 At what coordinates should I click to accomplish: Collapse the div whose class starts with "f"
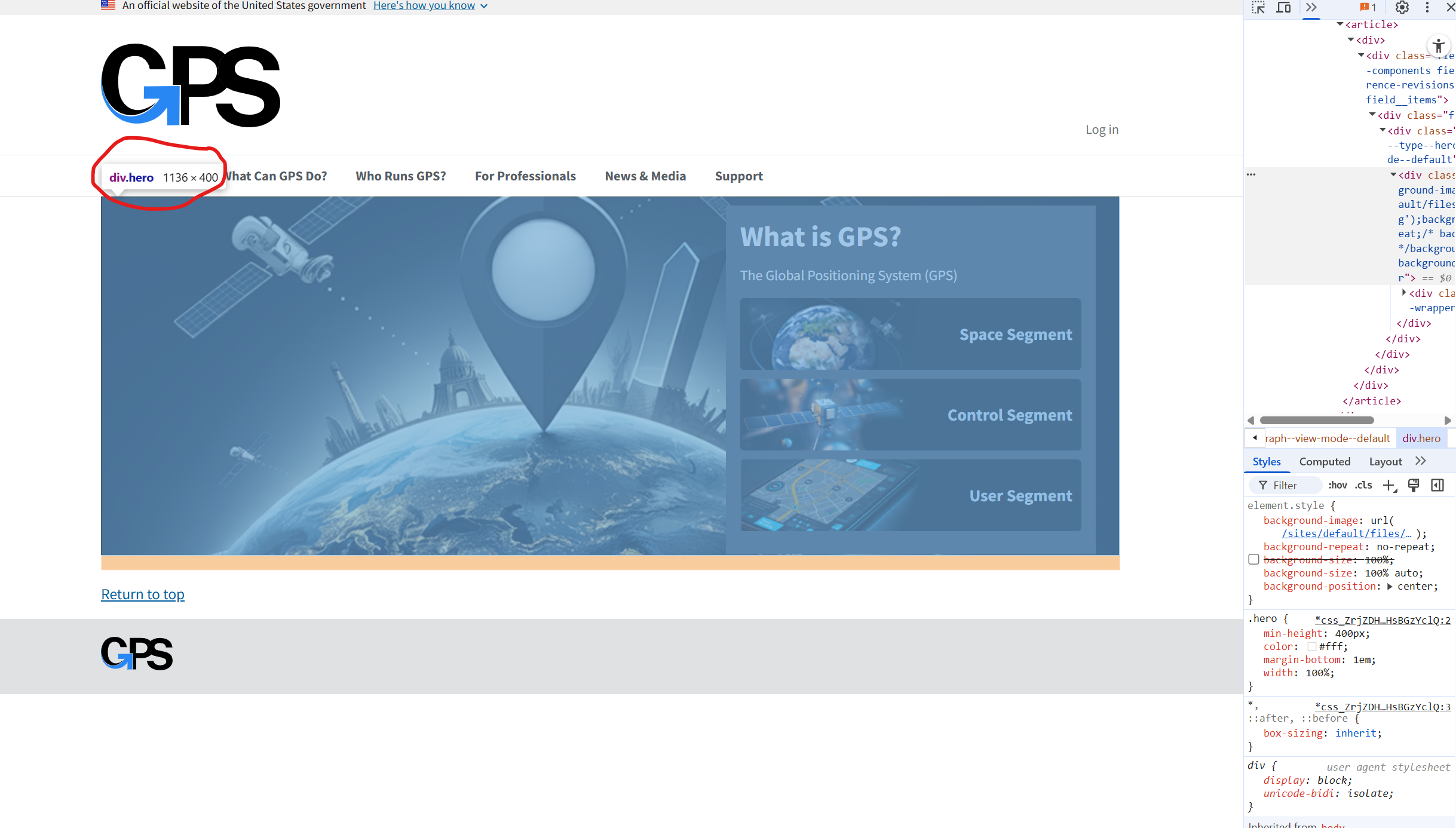[1372, 115]
